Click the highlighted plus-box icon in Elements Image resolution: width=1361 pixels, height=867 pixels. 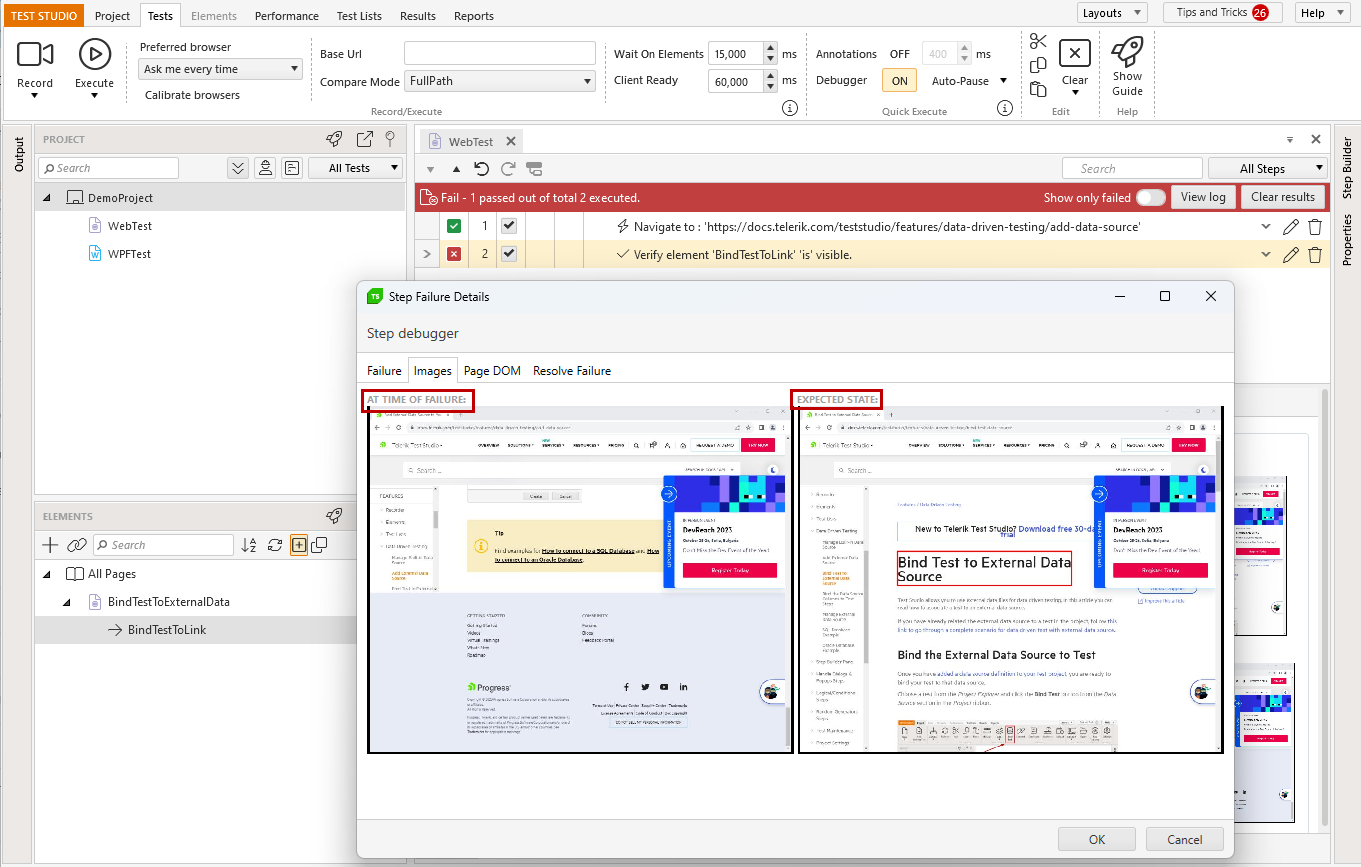(x=298, y=545)
